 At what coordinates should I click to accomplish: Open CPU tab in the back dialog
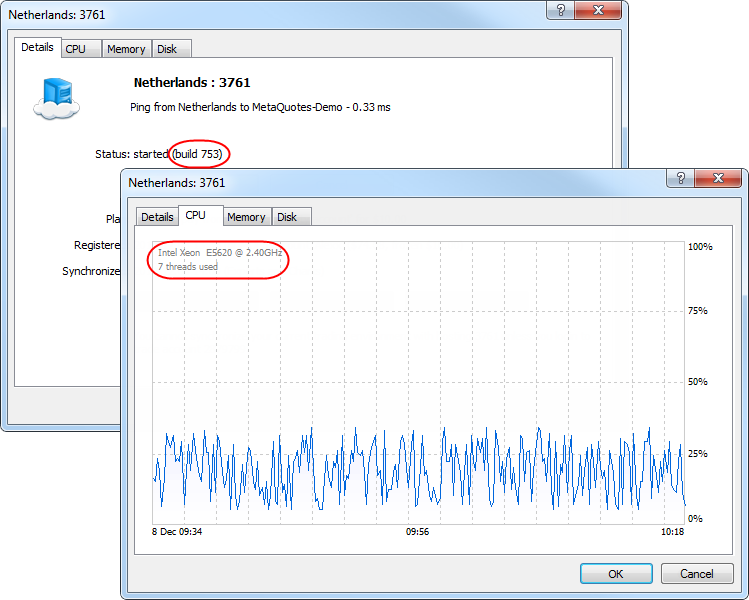coord(75,49)
